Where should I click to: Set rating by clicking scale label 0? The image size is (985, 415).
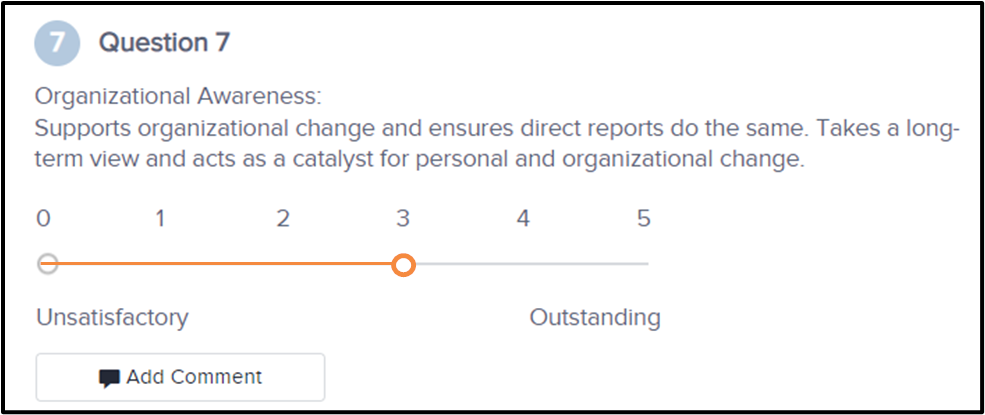[43, 219]
